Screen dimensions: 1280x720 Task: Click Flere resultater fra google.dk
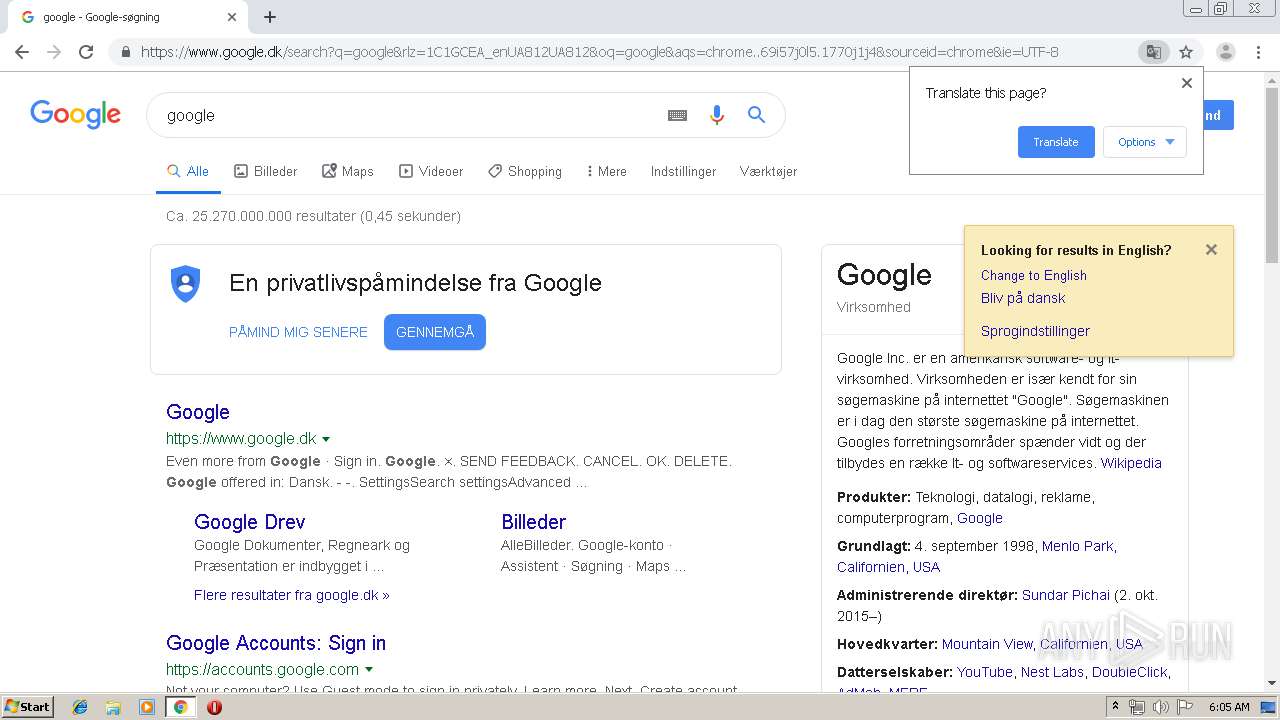point(292,595)
